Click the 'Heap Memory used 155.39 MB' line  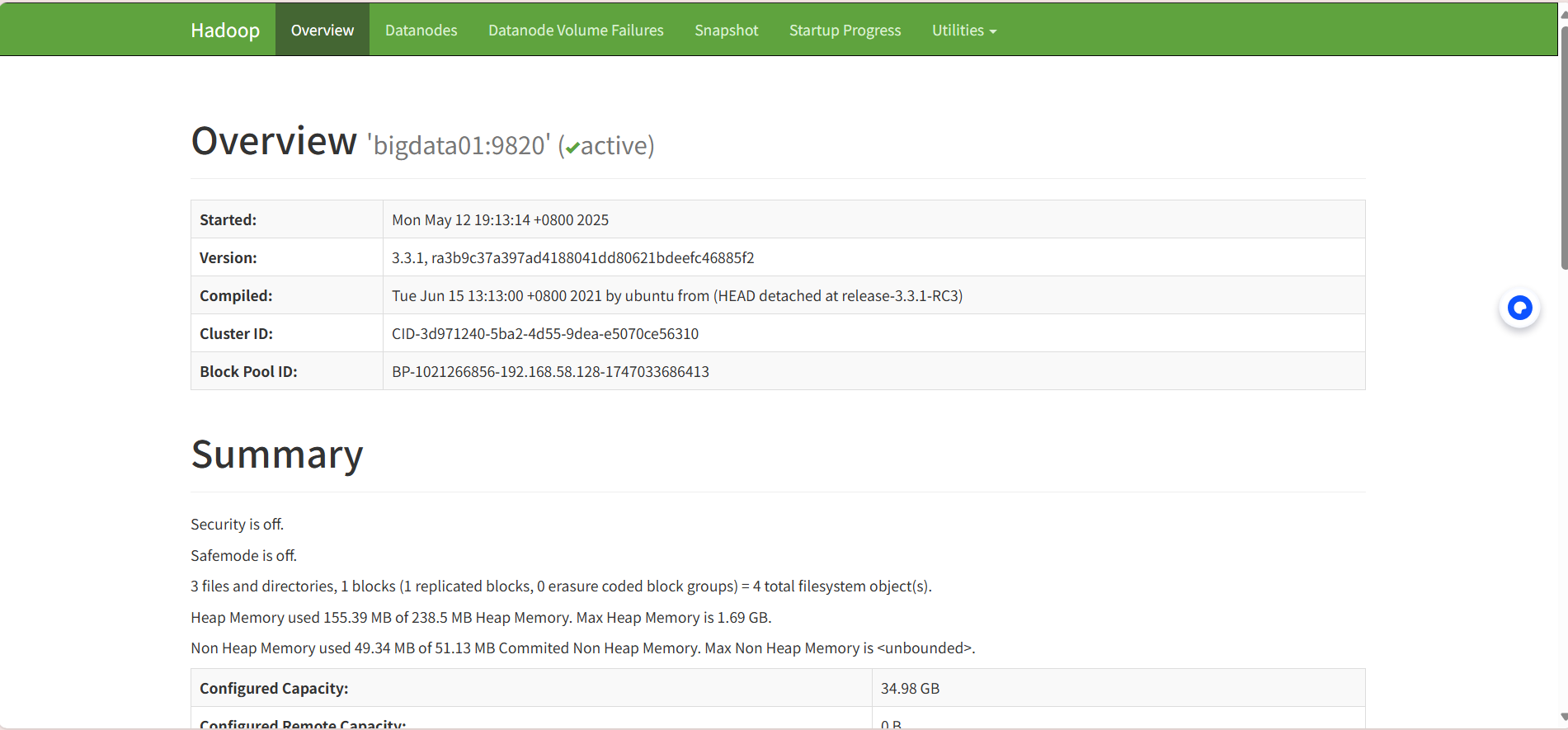[x=481, y=618]
